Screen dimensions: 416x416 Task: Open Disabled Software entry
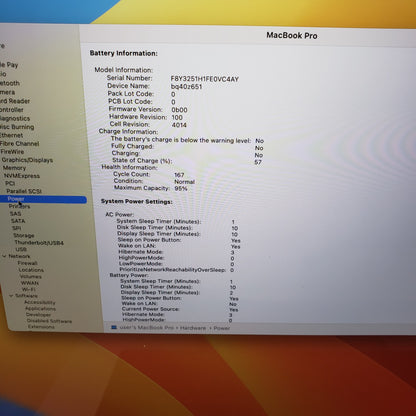(x=49, y=321)
